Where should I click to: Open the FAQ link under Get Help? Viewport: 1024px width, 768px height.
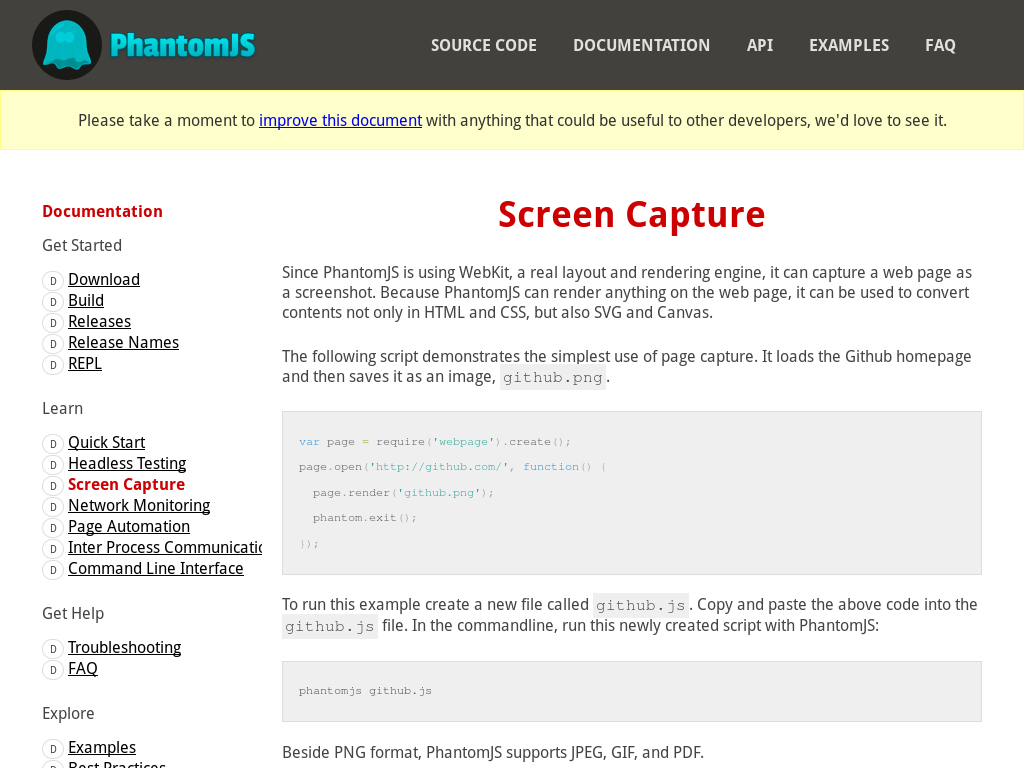(82, 668)
